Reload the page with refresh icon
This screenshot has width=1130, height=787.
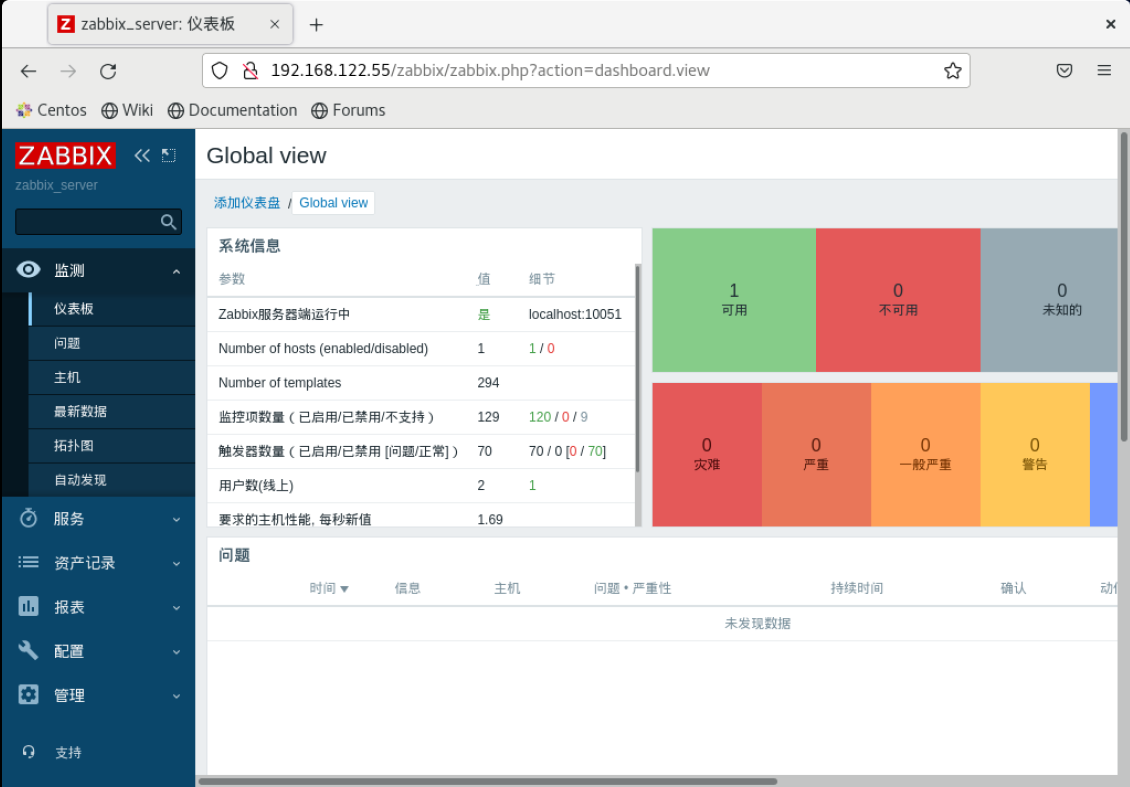pyautogui.click(x=108, y=71)
